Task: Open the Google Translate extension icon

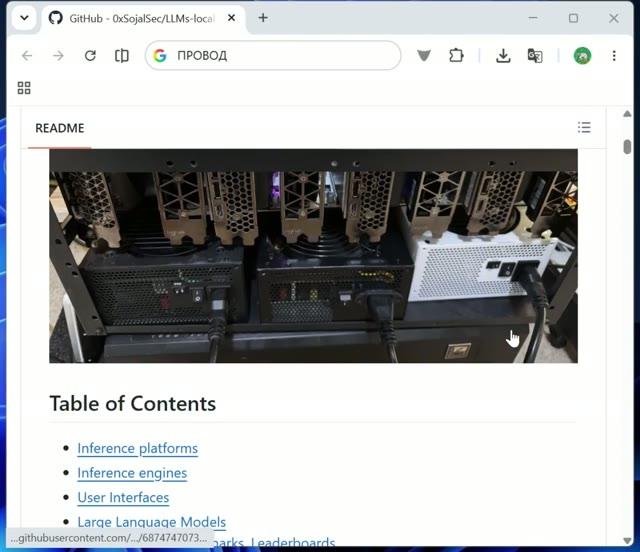Action: coord(535,56)
